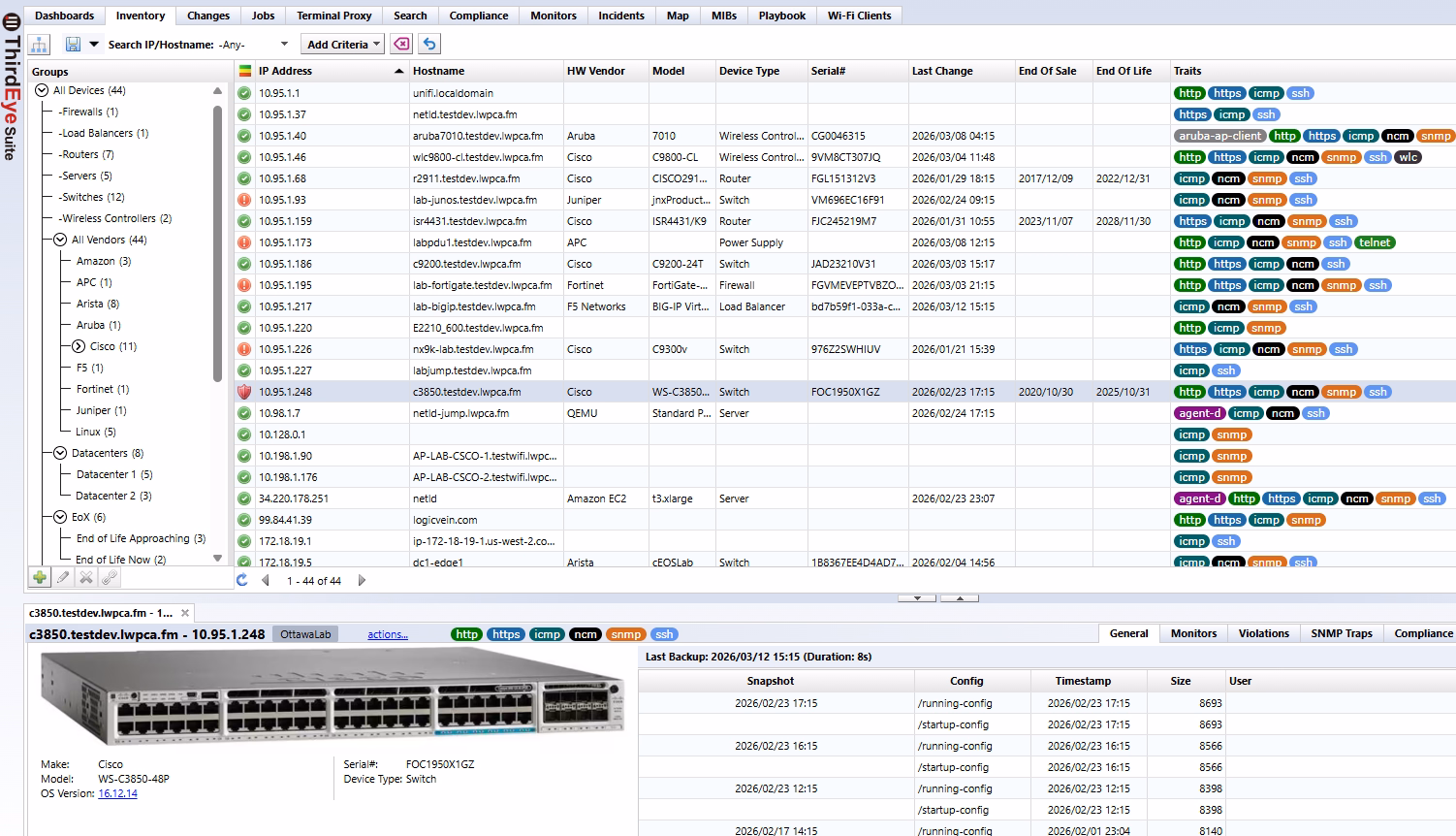Undo the search change via the blue arrow icon
The width and height of the screenshot is (1456, 836).
[427, 43]
